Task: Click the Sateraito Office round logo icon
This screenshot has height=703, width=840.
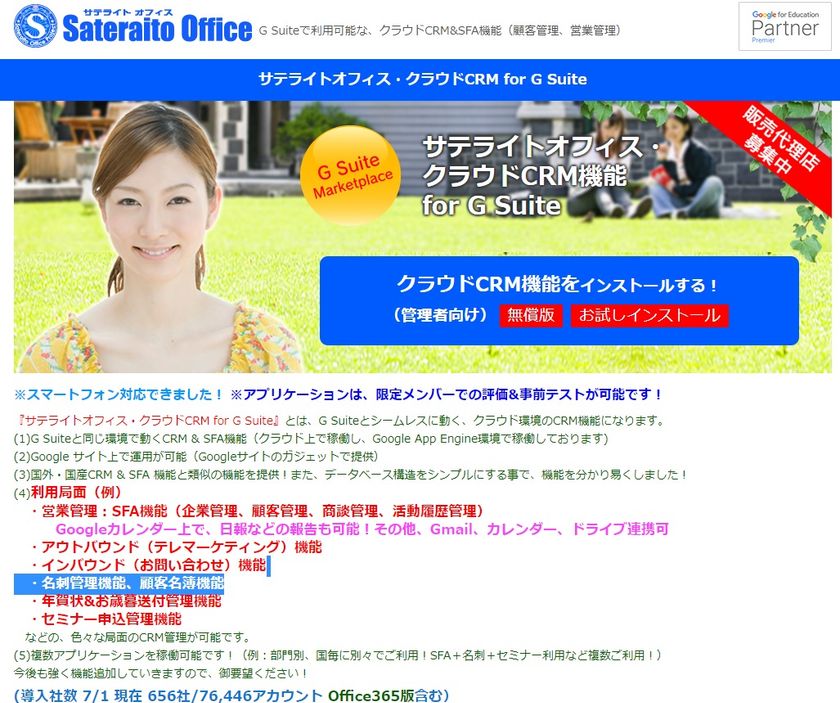Action: point(35,26)
